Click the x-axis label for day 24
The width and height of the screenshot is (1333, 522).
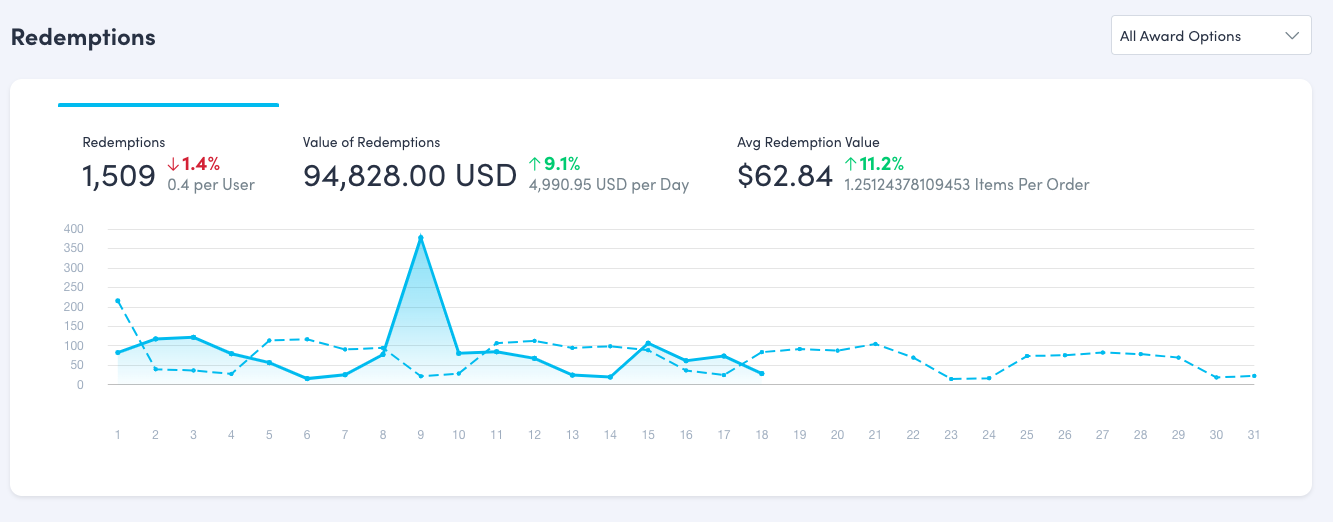[989, 435]
